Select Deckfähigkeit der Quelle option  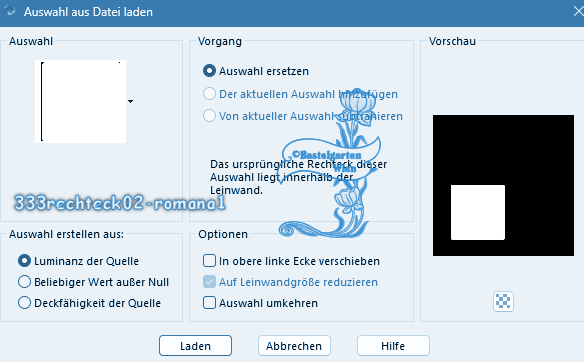point(25,303)
